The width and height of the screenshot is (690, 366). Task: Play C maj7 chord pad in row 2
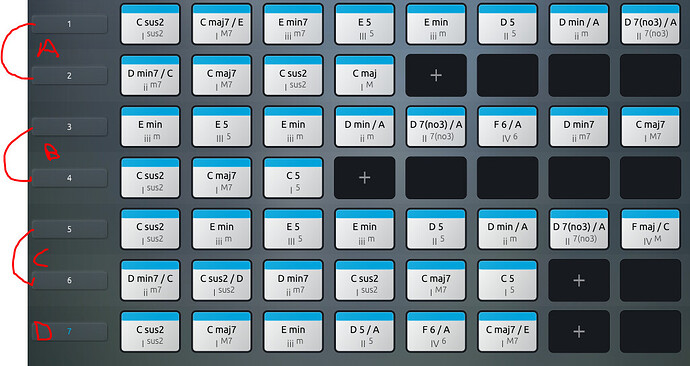coord(222,75)
